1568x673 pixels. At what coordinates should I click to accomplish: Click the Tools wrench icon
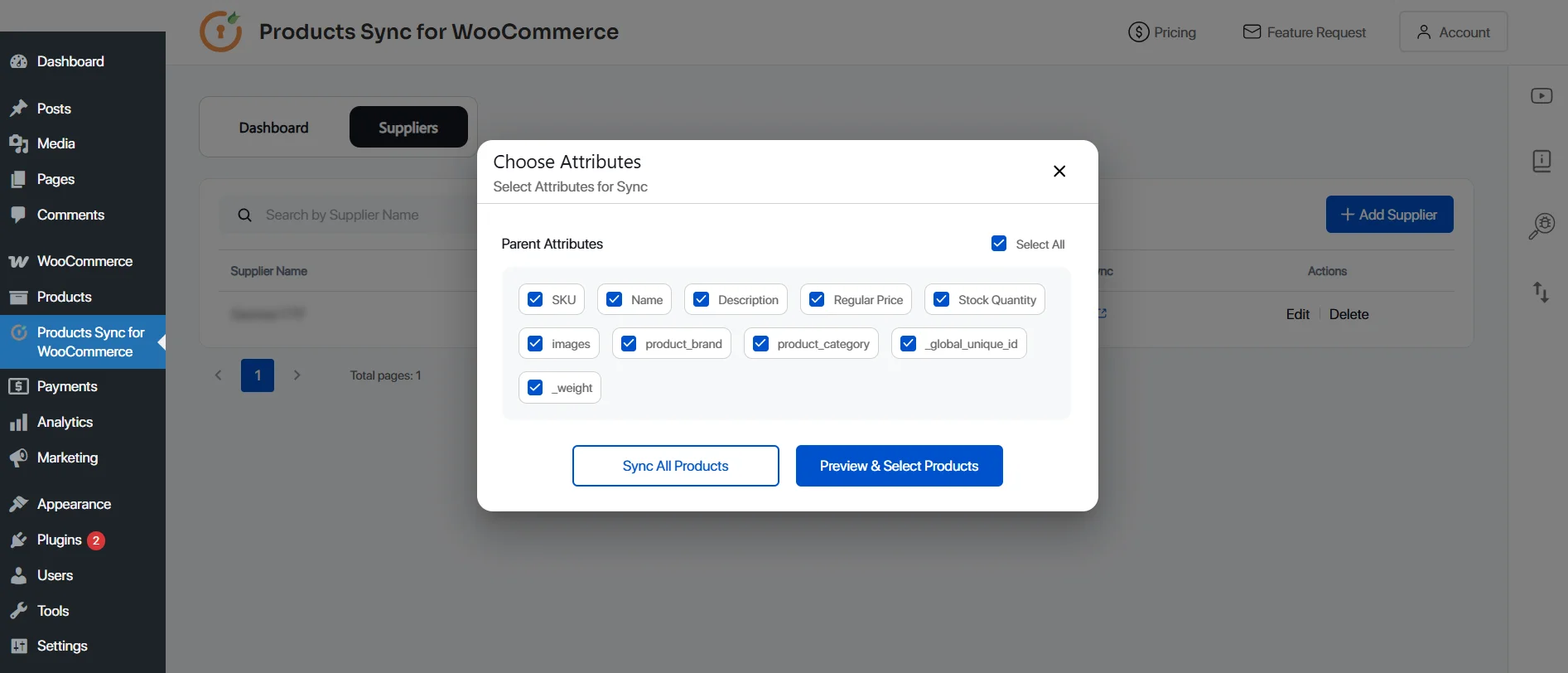pyautogui.click(x=18, y=611)
